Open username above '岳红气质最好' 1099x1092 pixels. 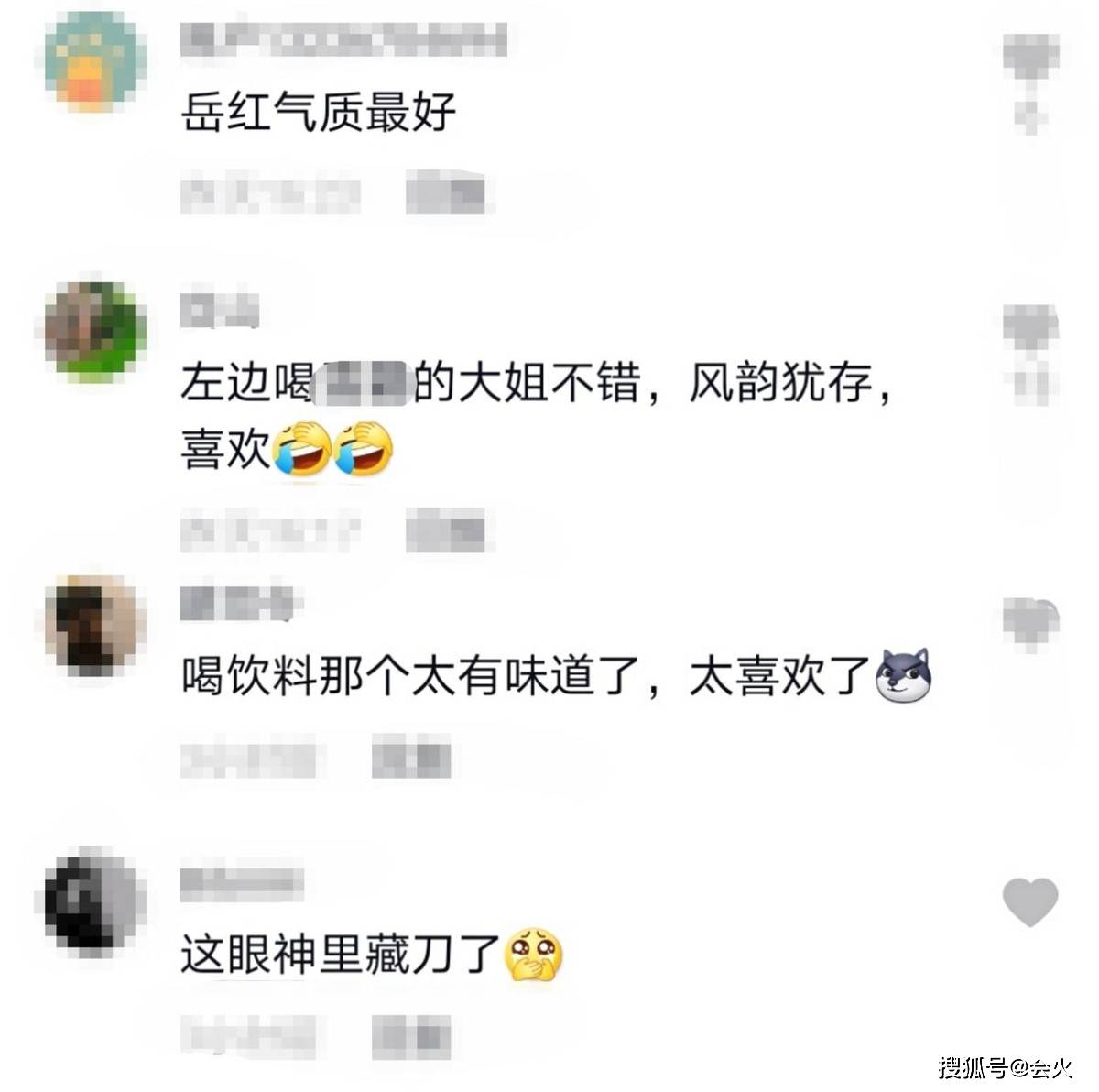343,42
